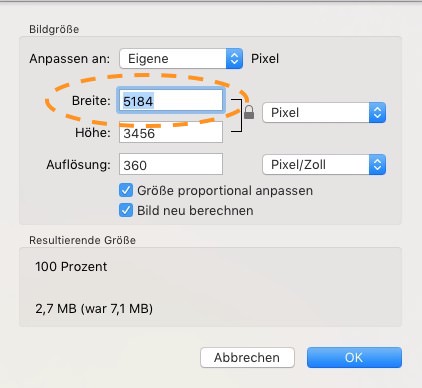This screenshot has width=422, height=388.
Task: Click the '100 Prozent' result text
Action: 71,267
